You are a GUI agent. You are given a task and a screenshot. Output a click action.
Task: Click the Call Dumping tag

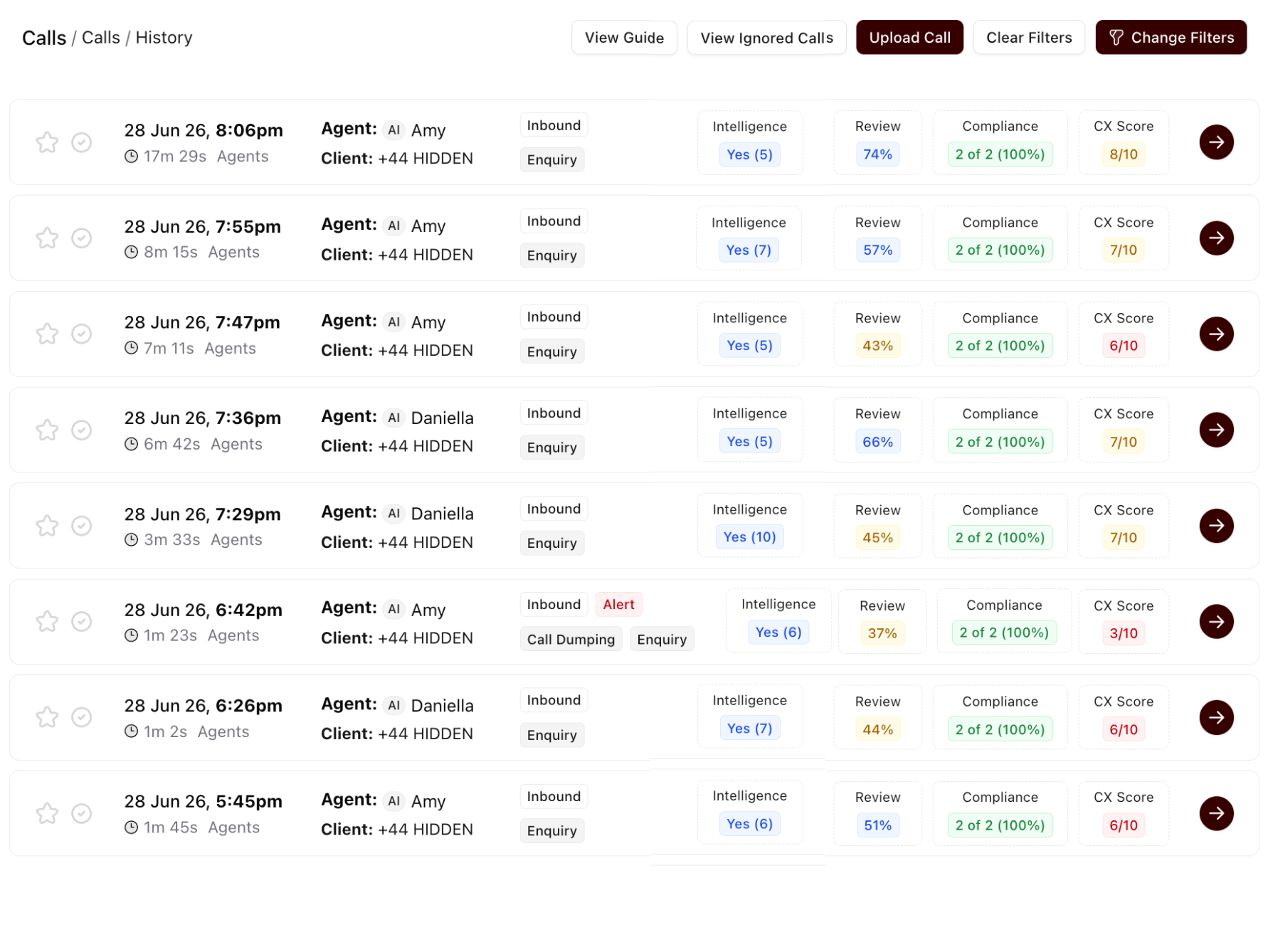pyautogui.click(x=571, y=639)
